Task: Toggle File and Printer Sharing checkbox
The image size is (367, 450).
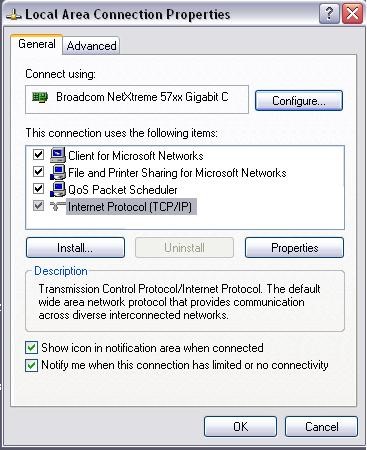Action: (x=38, y=172)
